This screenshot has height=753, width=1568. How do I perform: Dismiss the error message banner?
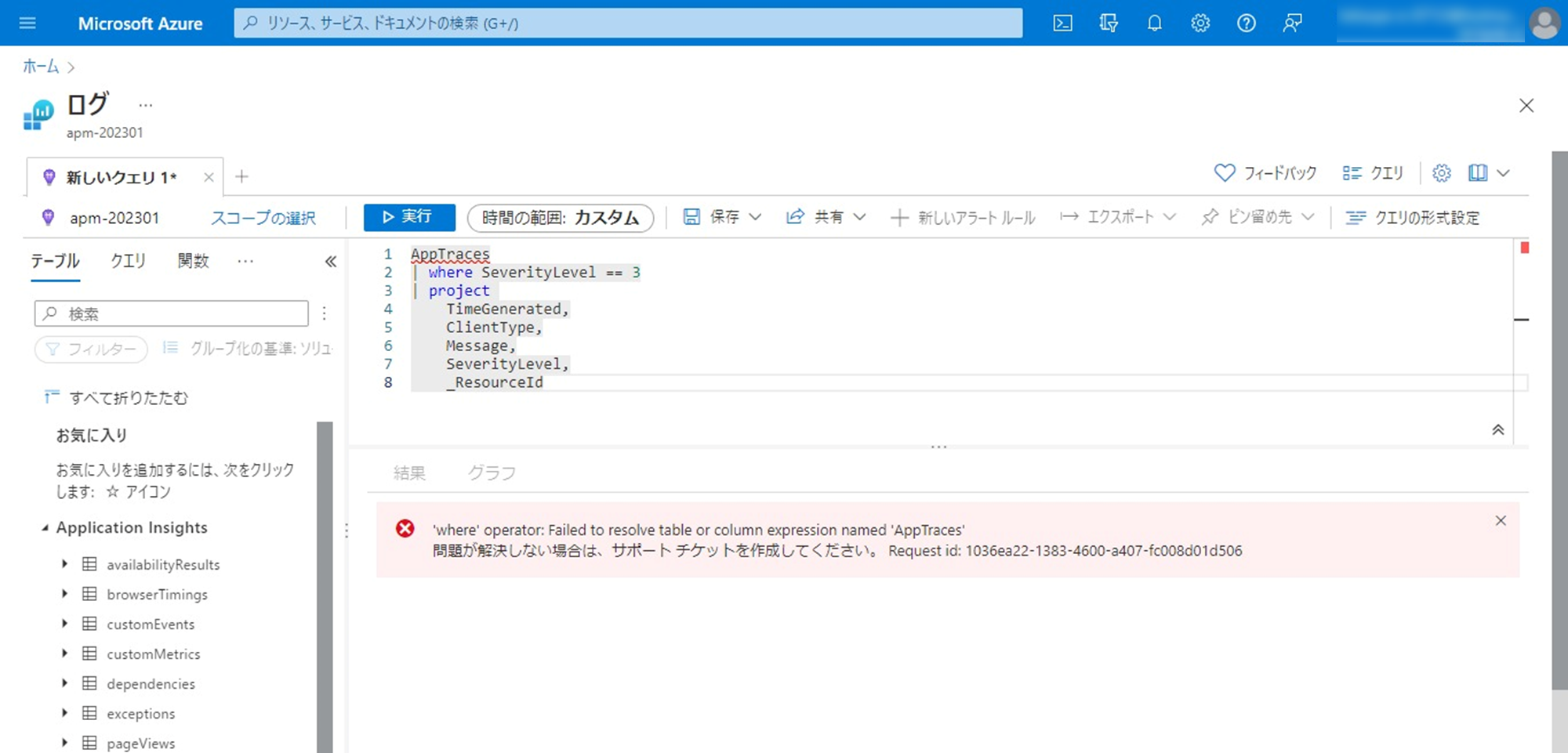[1501, 521]
